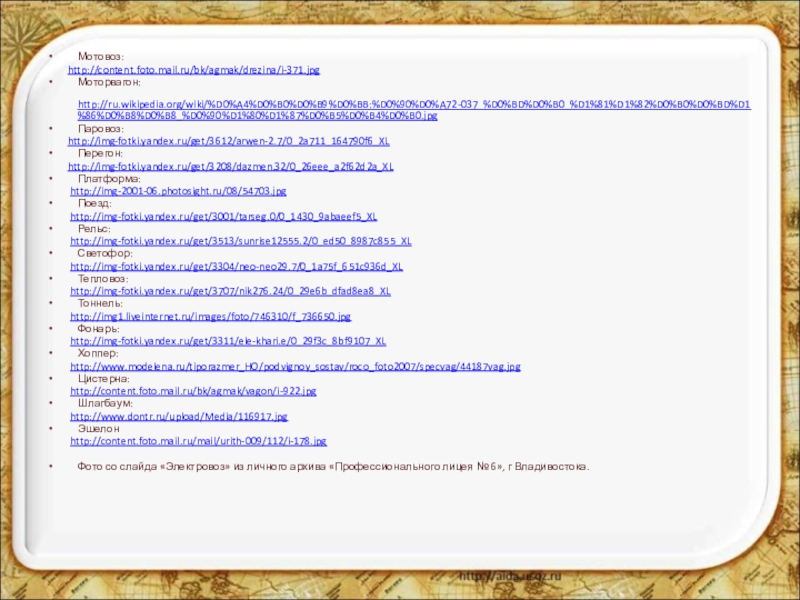The image size is (800, 600).
Task: Select the text label 'Хоппер:'
Action: (98, 354)
